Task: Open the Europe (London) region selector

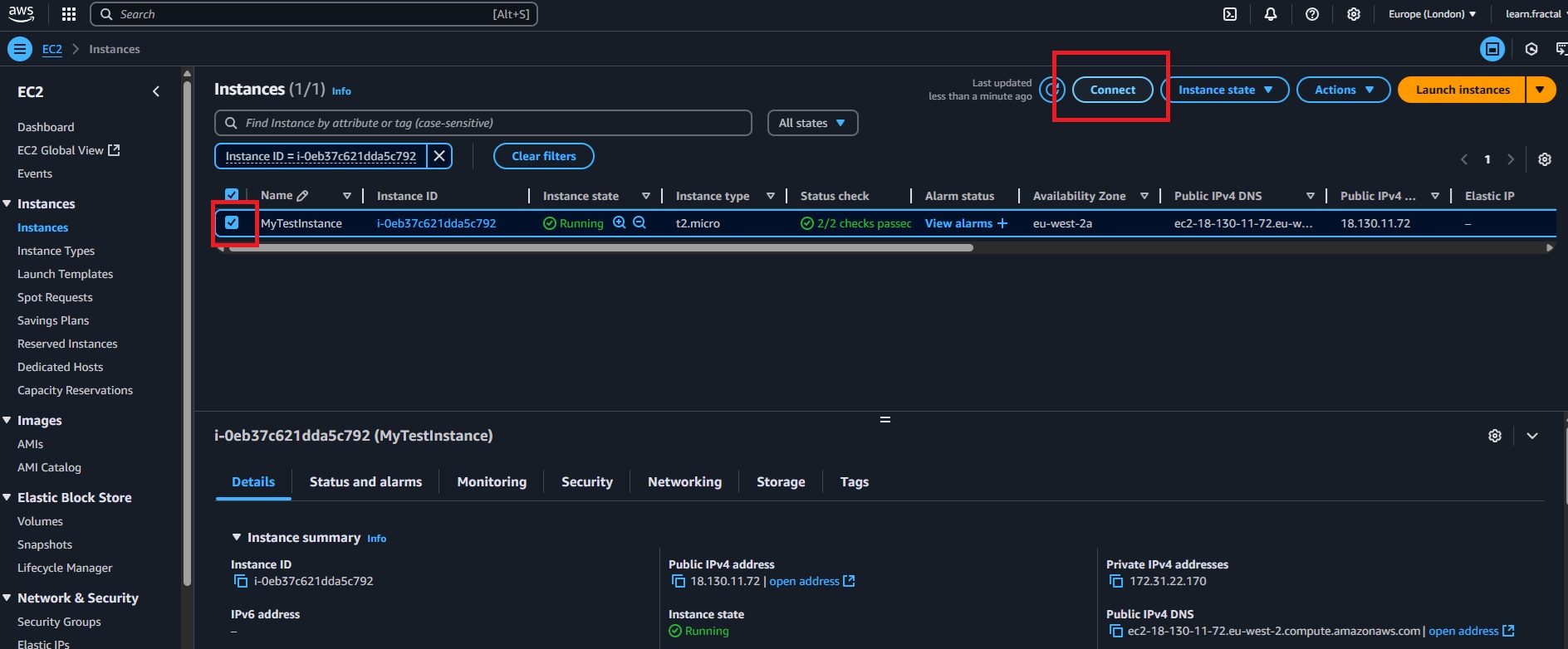Action: [1432, 14]
